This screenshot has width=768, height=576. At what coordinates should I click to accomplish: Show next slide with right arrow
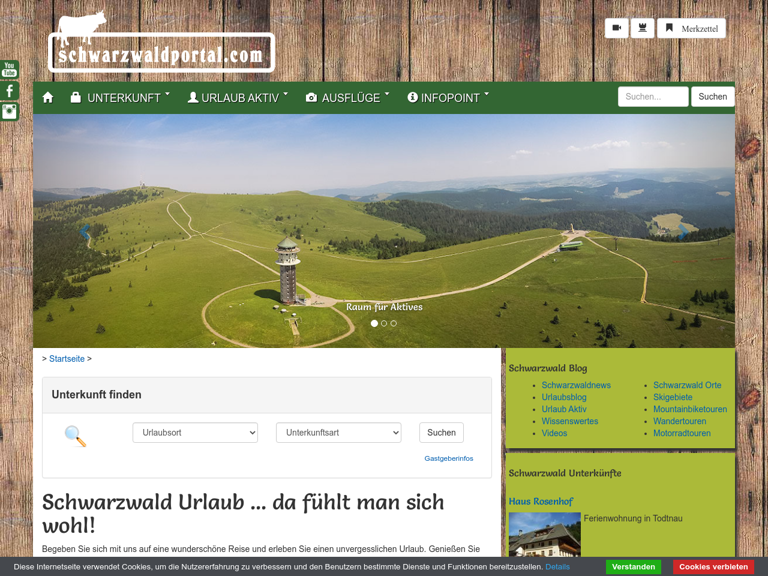tap(682, 232)
